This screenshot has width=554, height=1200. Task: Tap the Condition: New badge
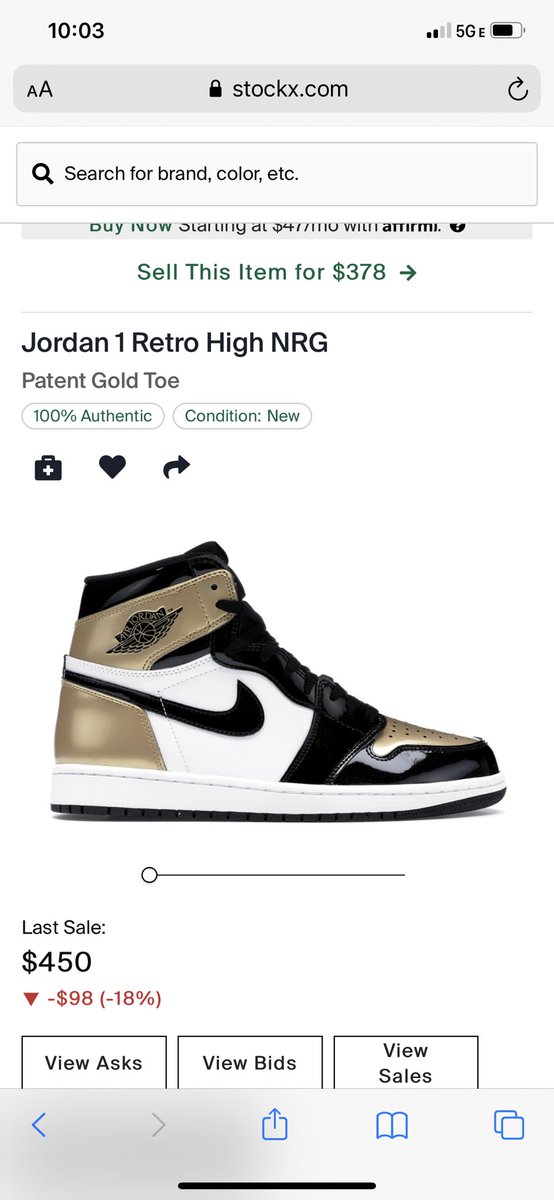pyautogui.click(x=242, y=416)
